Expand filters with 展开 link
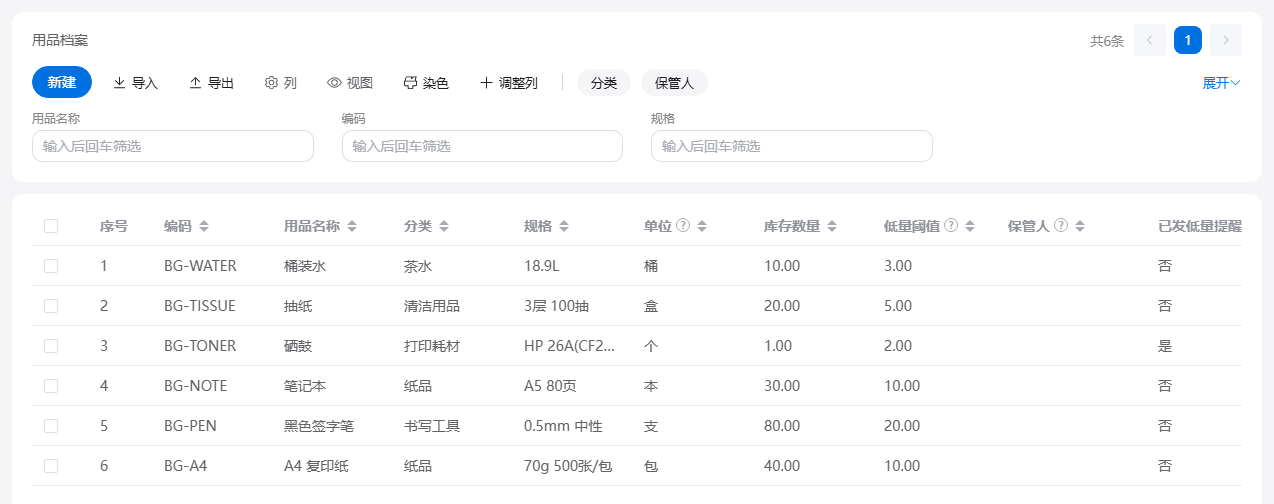The image size is (1274, 504). pyautogui.click(x=1221, y=83)
